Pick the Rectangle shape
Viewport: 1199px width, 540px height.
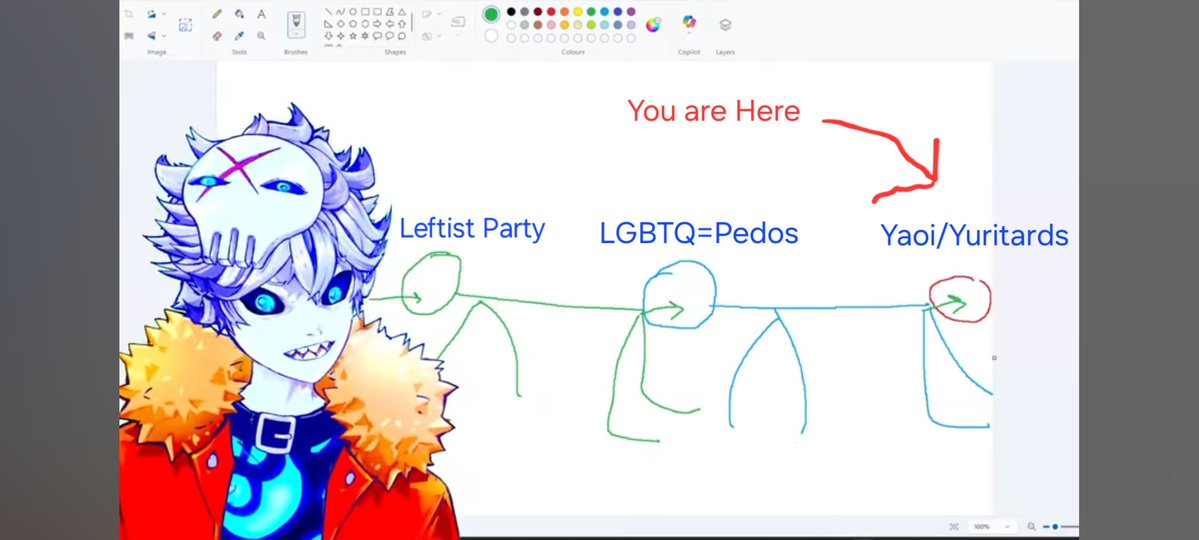366,11
